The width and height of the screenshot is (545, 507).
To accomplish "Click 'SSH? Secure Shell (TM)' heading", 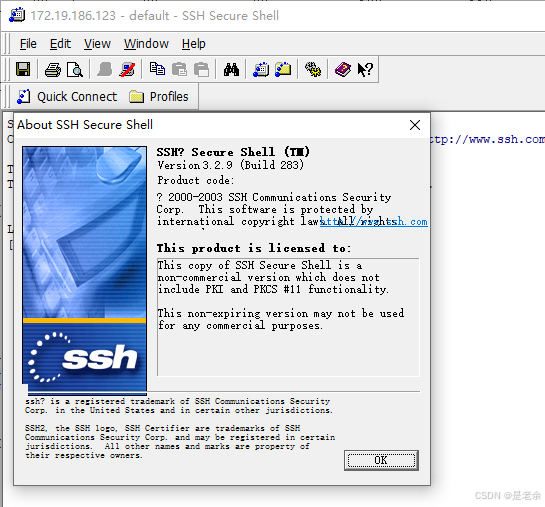I will [x=233, y=152].
